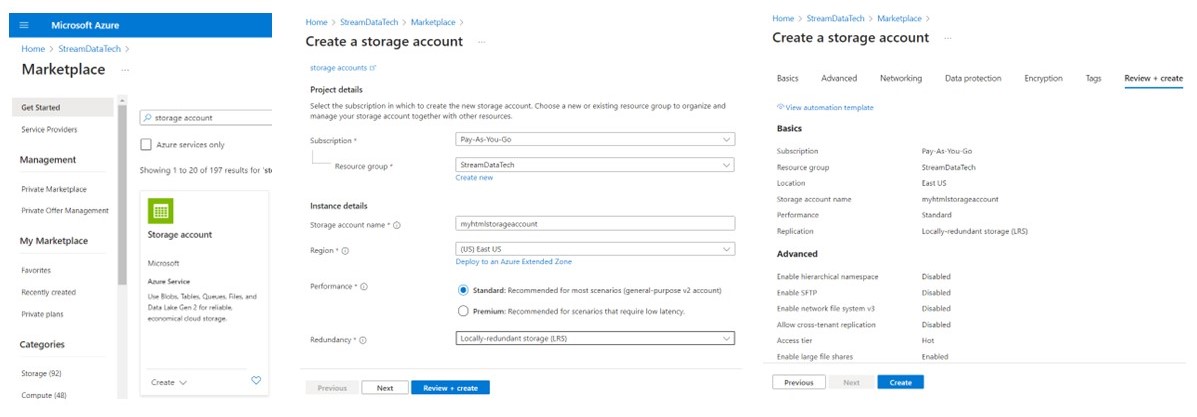The height and width of the screenshot is (417, 1197).
Task: Switch to the Encryption tab
Action: coord(1043,78)
